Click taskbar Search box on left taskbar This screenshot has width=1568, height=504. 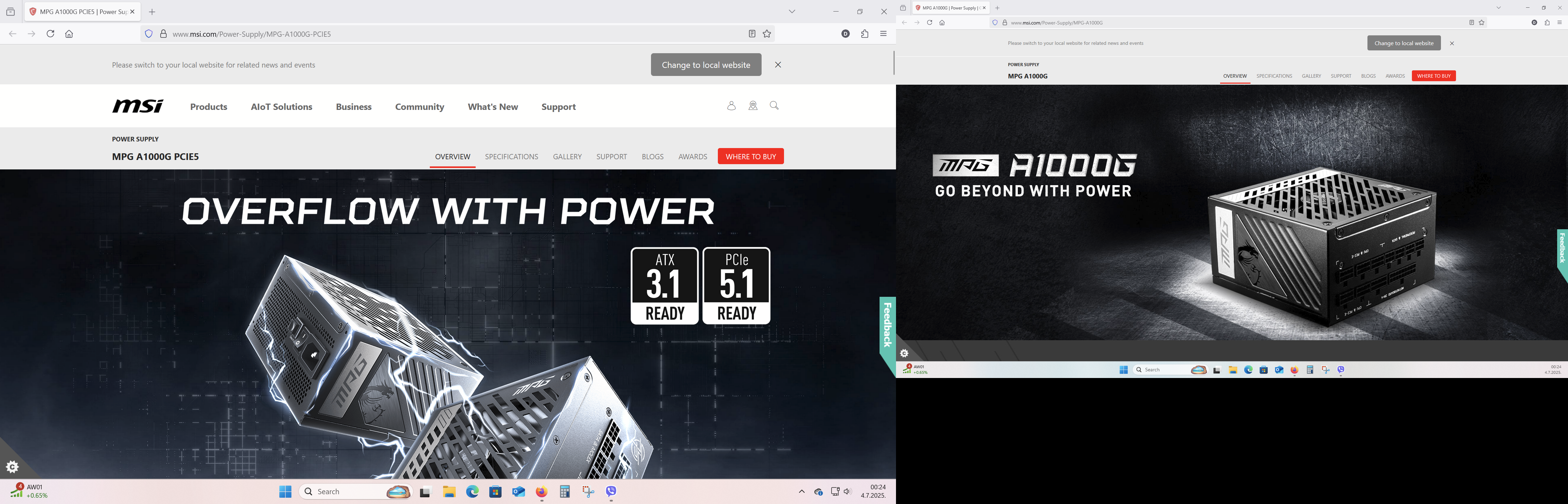tap(356, 491)
